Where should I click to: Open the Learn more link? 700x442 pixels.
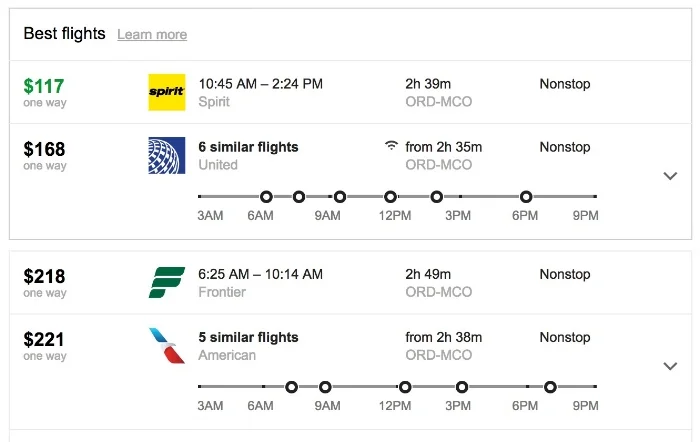point(152,35)
